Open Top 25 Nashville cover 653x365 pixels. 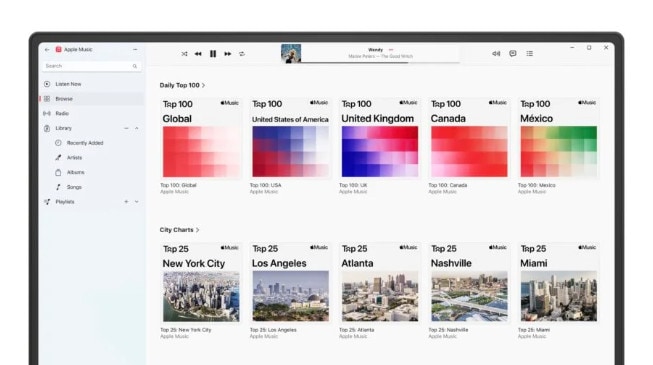click(x=469, y=283)
